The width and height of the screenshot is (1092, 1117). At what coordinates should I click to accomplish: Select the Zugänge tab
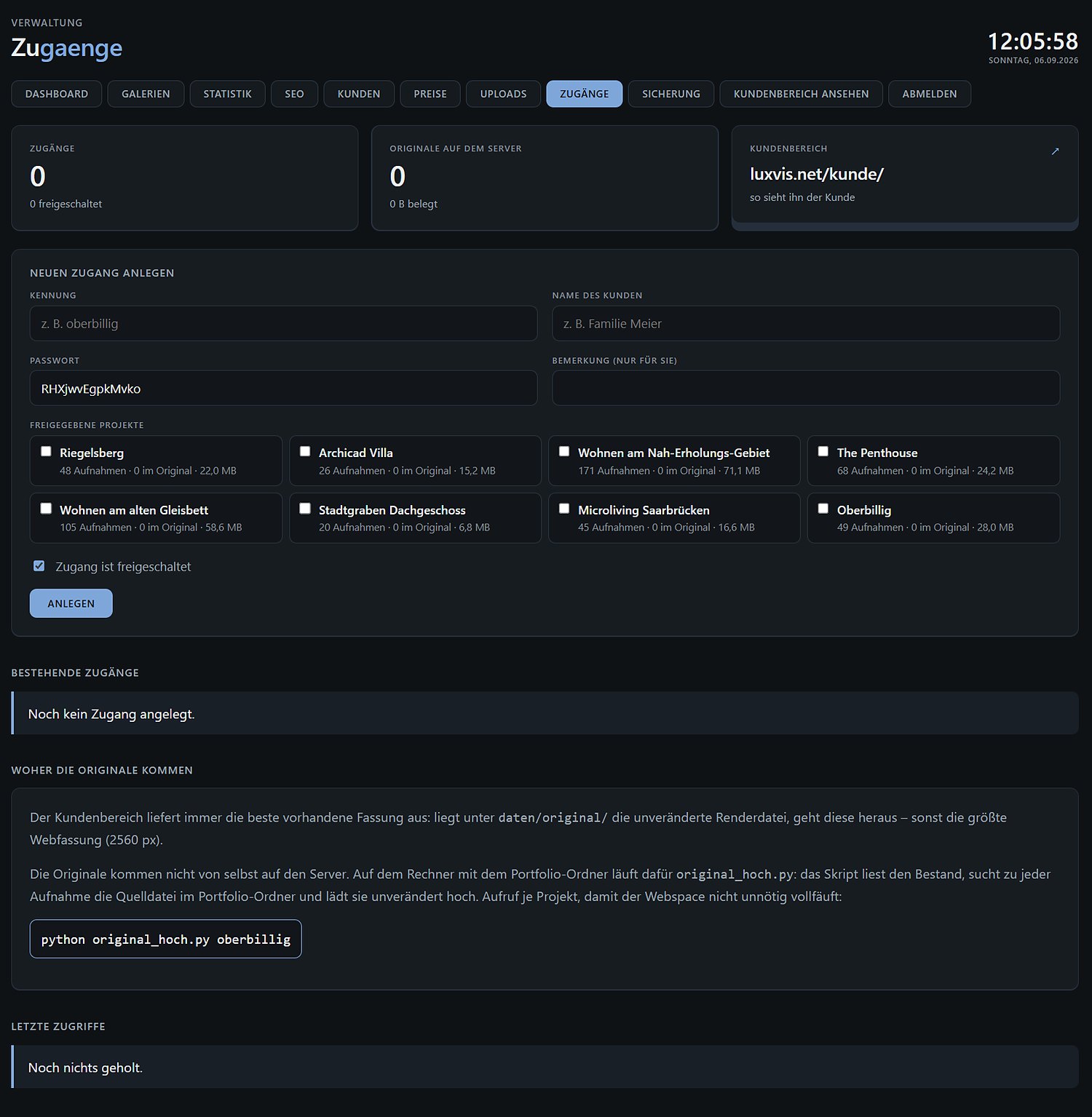point(585,94)
